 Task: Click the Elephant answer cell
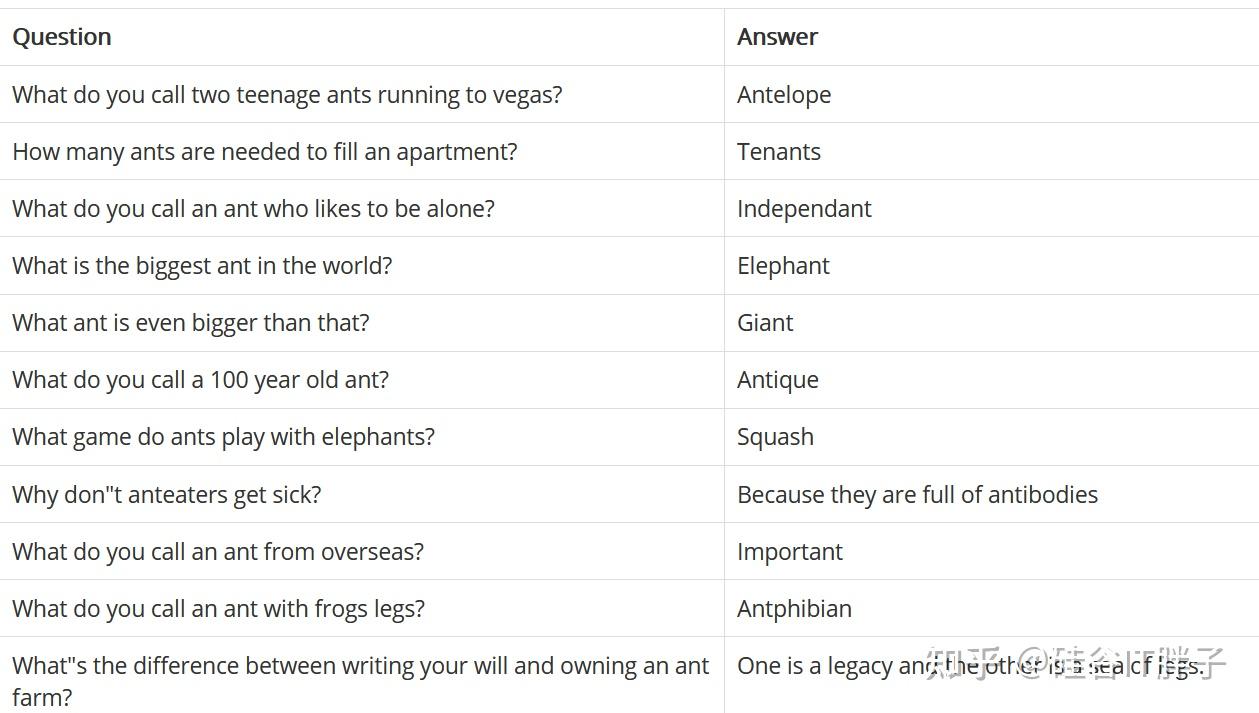tap(783, 266)
